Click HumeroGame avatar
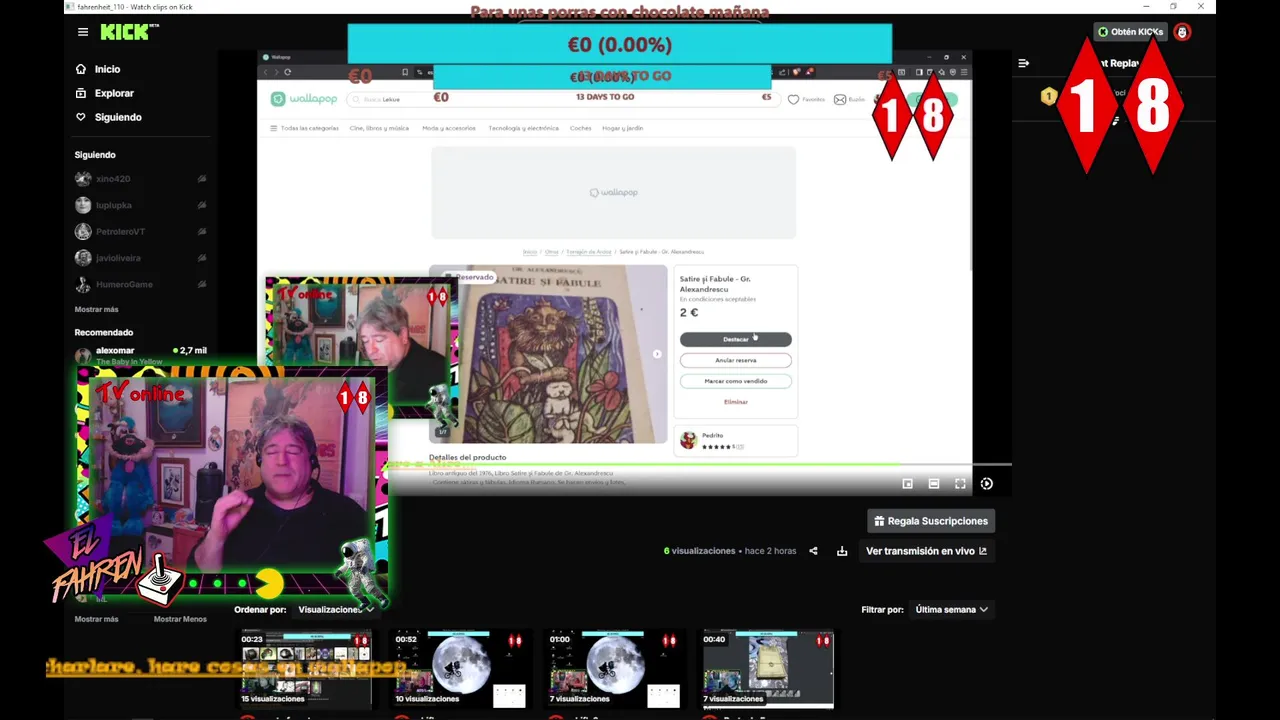1280x720 pixels. click(83, 284)
